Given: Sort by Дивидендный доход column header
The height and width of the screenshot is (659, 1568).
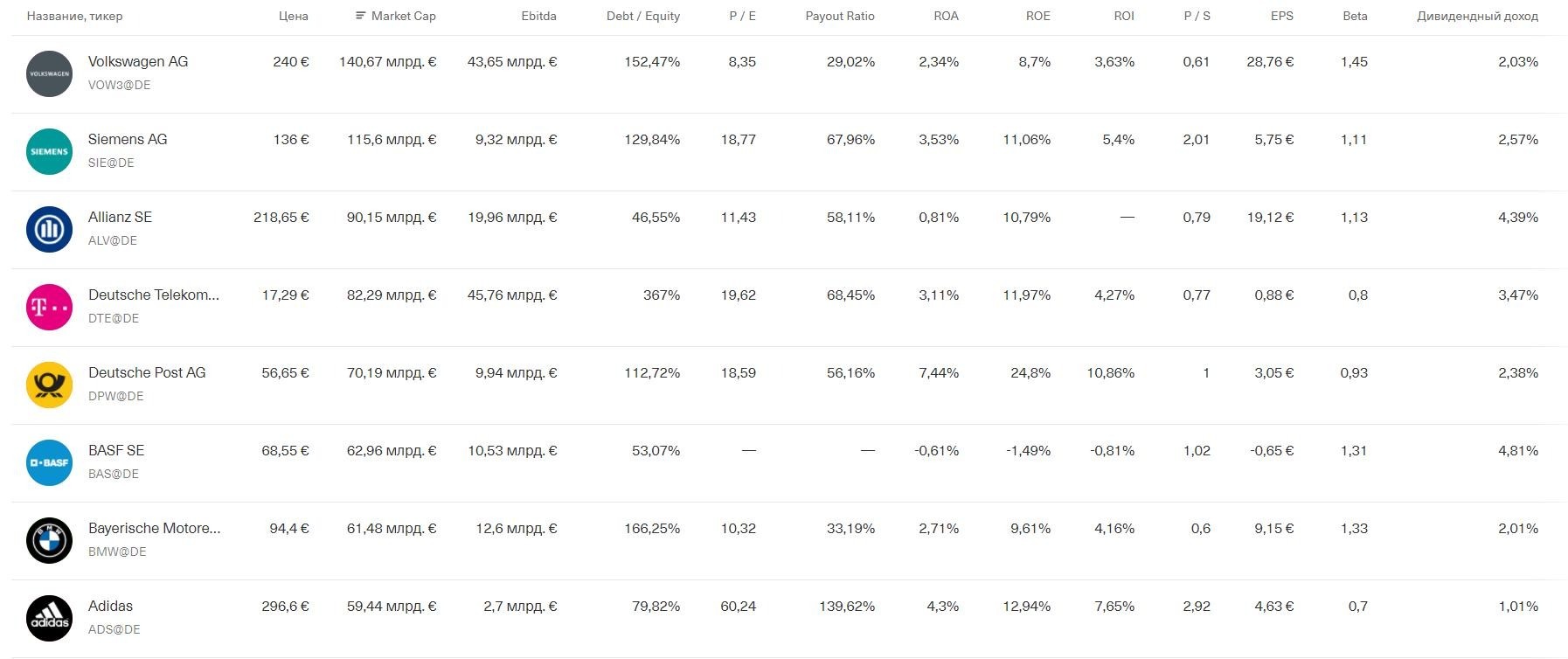Looking at the screenshot, I should pos(1477,16).
